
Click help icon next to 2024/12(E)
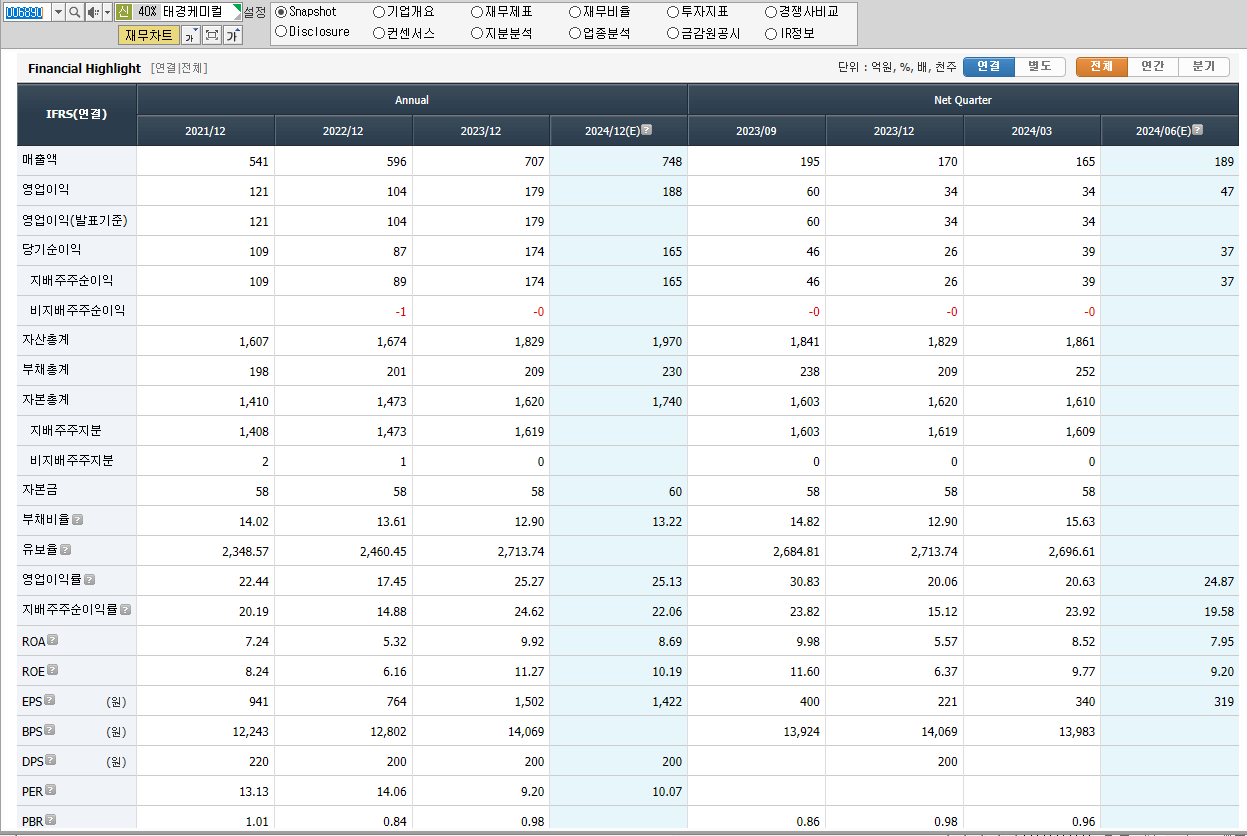click(646, 129)
